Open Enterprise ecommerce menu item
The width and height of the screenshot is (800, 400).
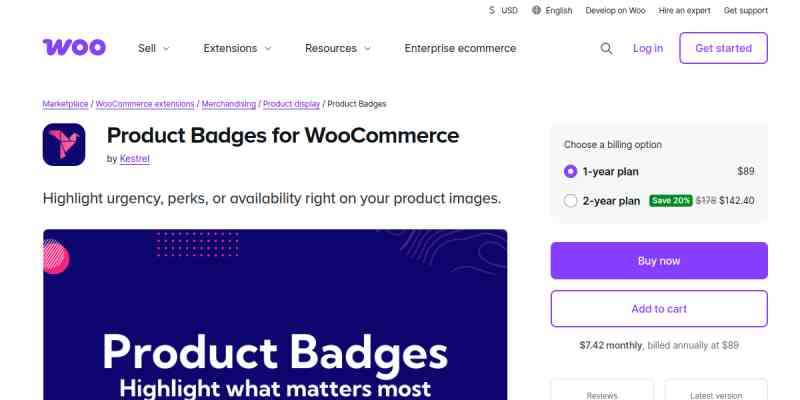pyautogui.click(x=460, y=48)
